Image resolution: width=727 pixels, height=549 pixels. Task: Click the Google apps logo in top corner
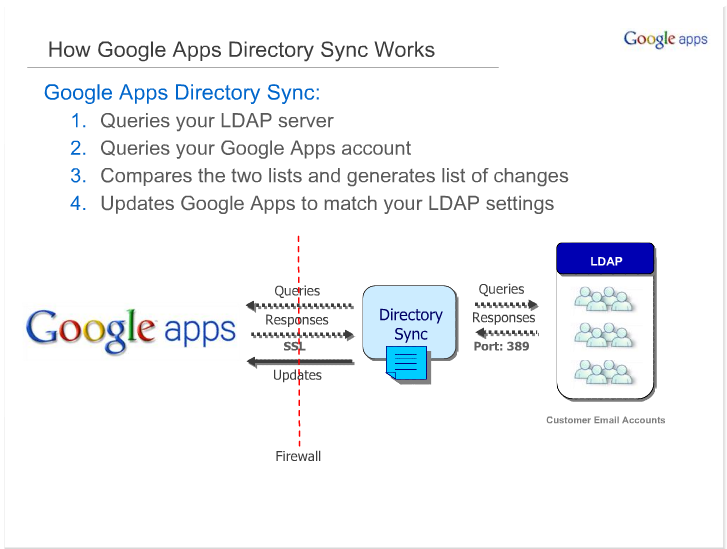click(x=665, y=39)
